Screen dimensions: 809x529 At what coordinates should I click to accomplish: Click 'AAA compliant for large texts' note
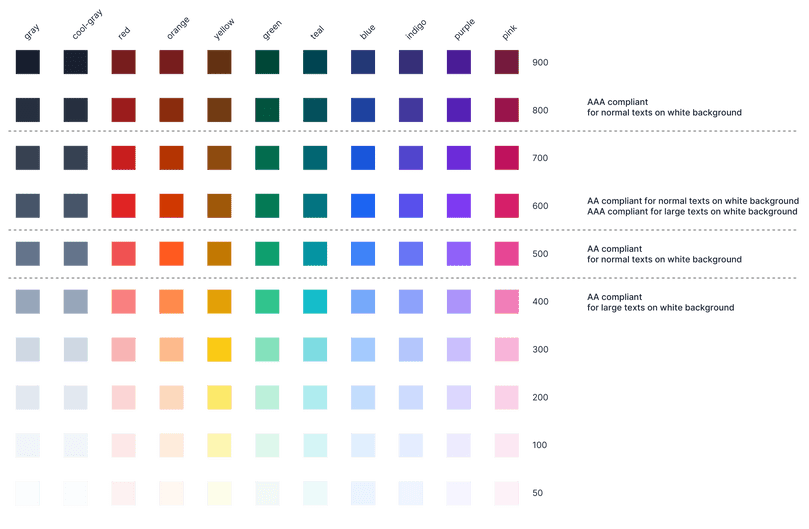pyautogui.click(x=692, y=212)
